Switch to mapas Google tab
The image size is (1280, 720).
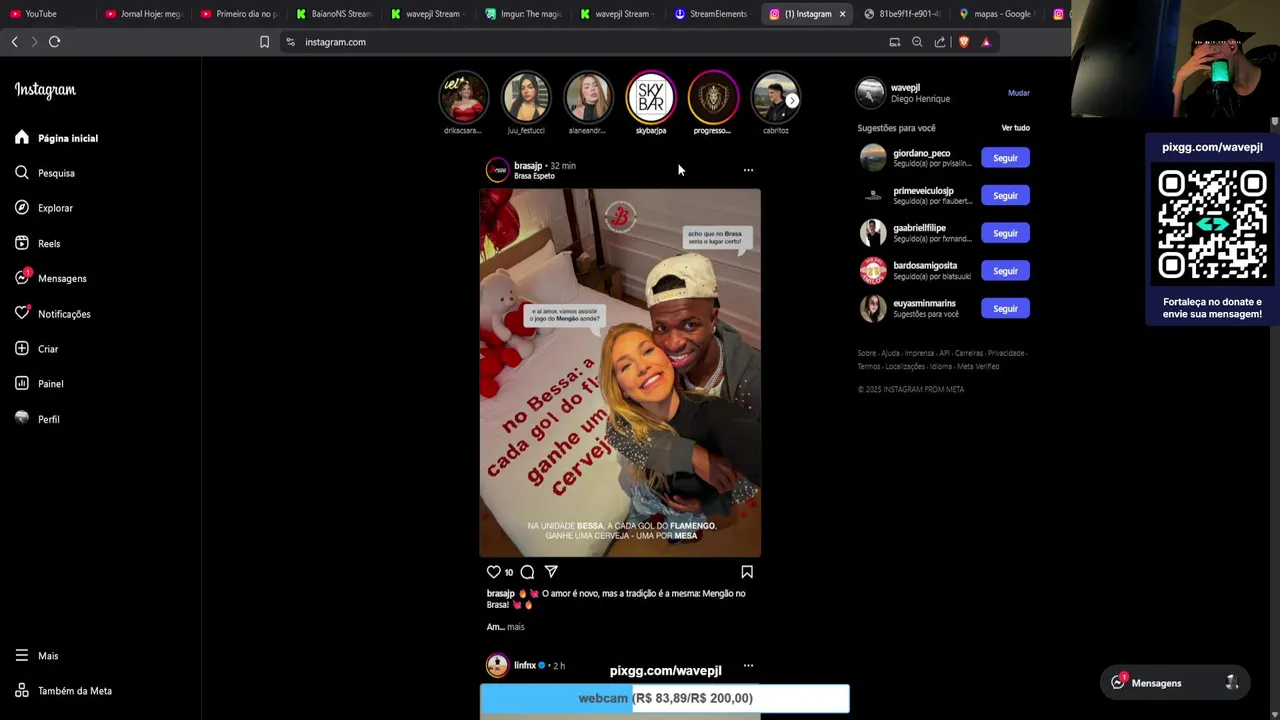click(997, 14)
